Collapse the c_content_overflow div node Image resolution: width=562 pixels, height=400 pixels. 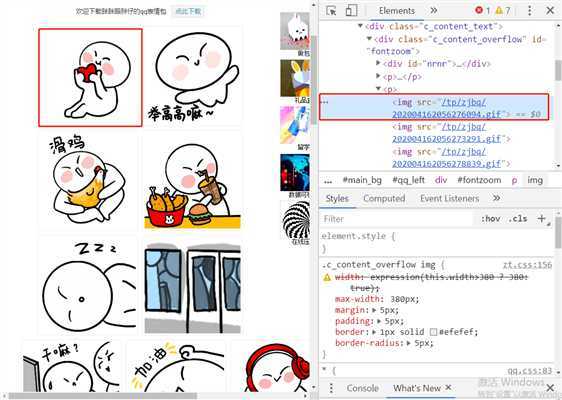point(369,38)
